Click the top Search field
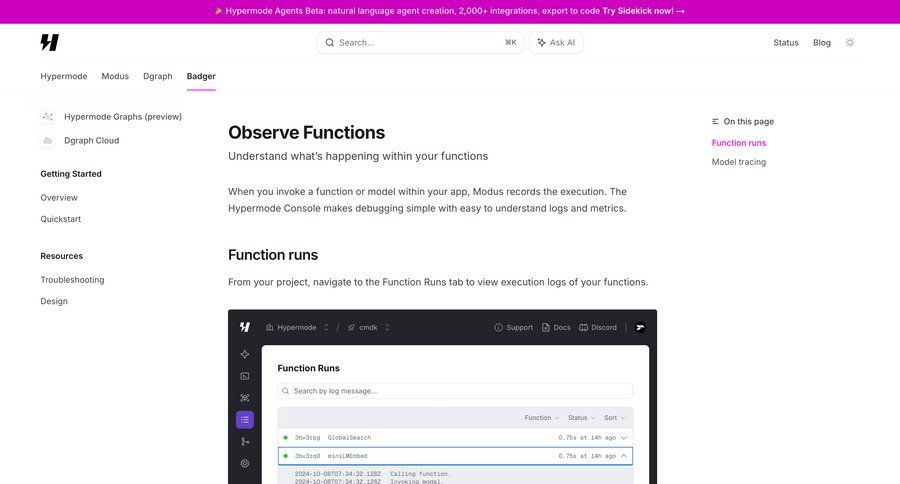Viewport: 900px width, 484px height. [x=420, y=42]
